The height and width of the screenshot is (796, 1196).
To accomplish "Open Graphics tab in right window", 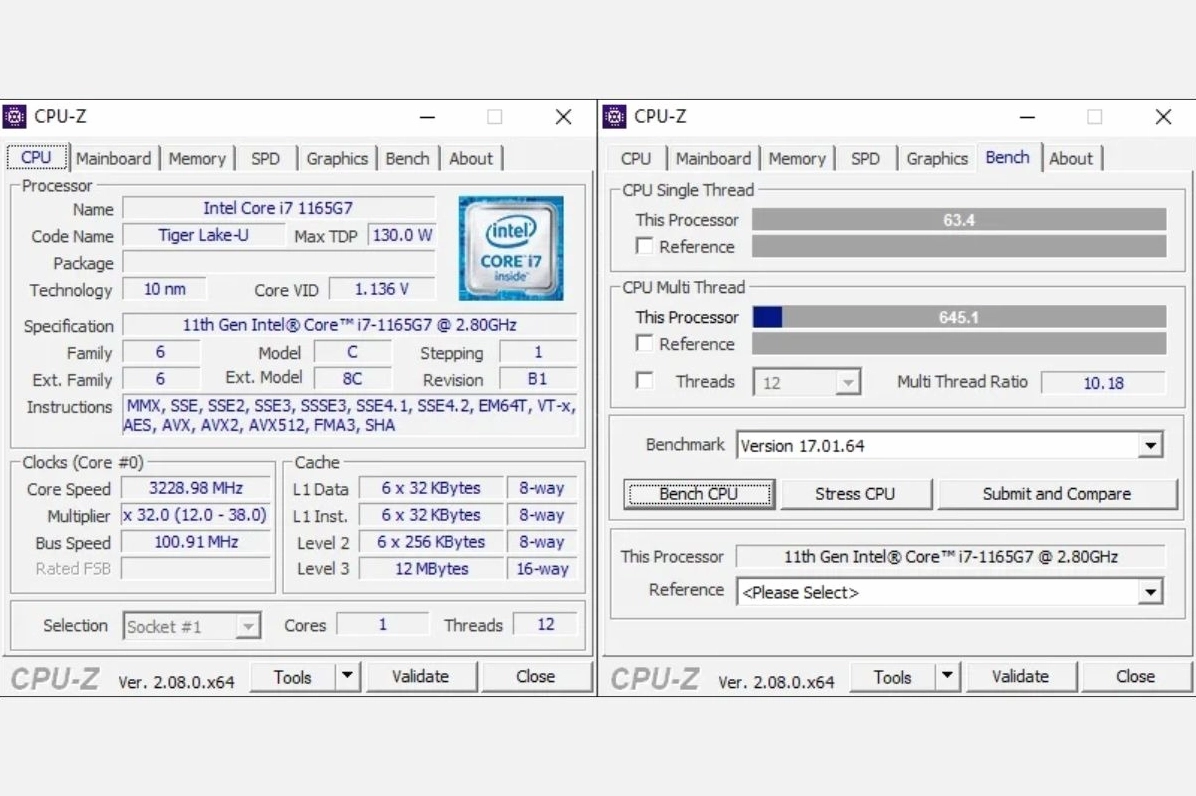I will tap(937, 159).
